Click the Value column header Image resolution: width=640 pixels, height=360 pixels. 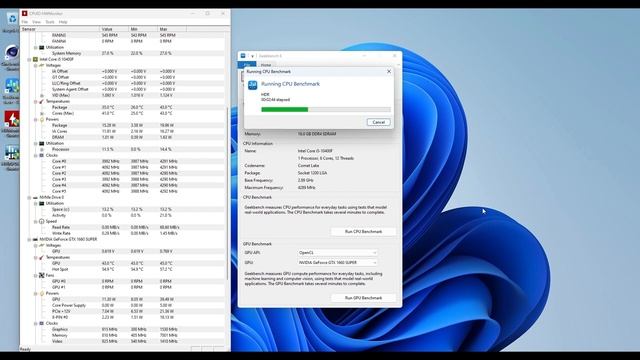coord(114,29)
